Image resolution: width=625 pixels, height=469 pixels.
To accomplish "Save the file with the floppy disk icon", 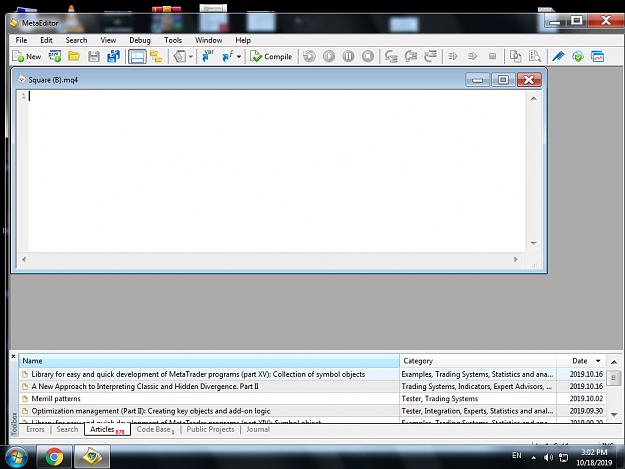I will 94,57.
